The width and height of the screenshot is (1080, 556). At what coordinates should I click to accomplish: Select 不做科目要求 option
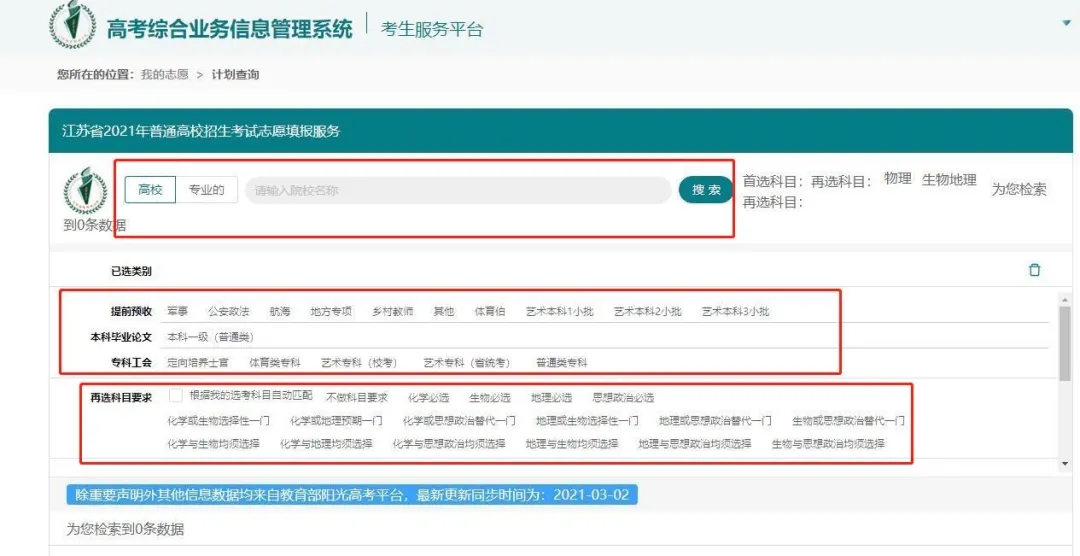click(x=356, y=397)
